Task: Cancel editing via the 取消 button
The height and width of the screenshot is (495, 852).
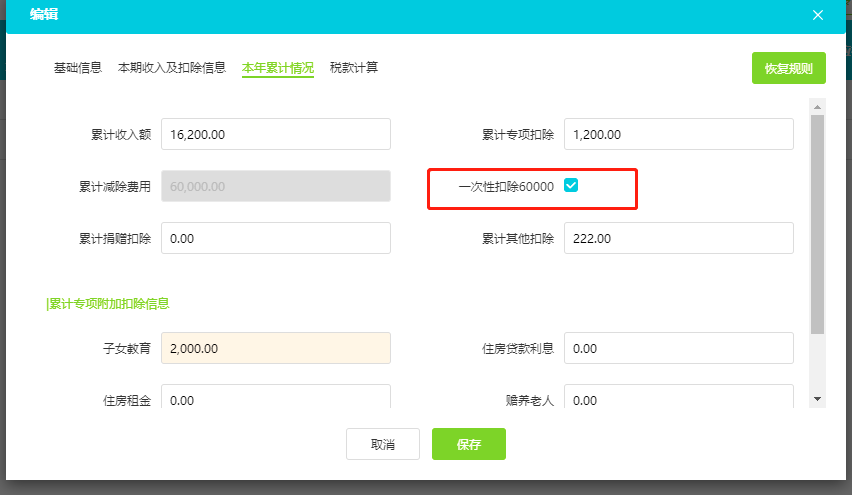Action: (383, 444)
